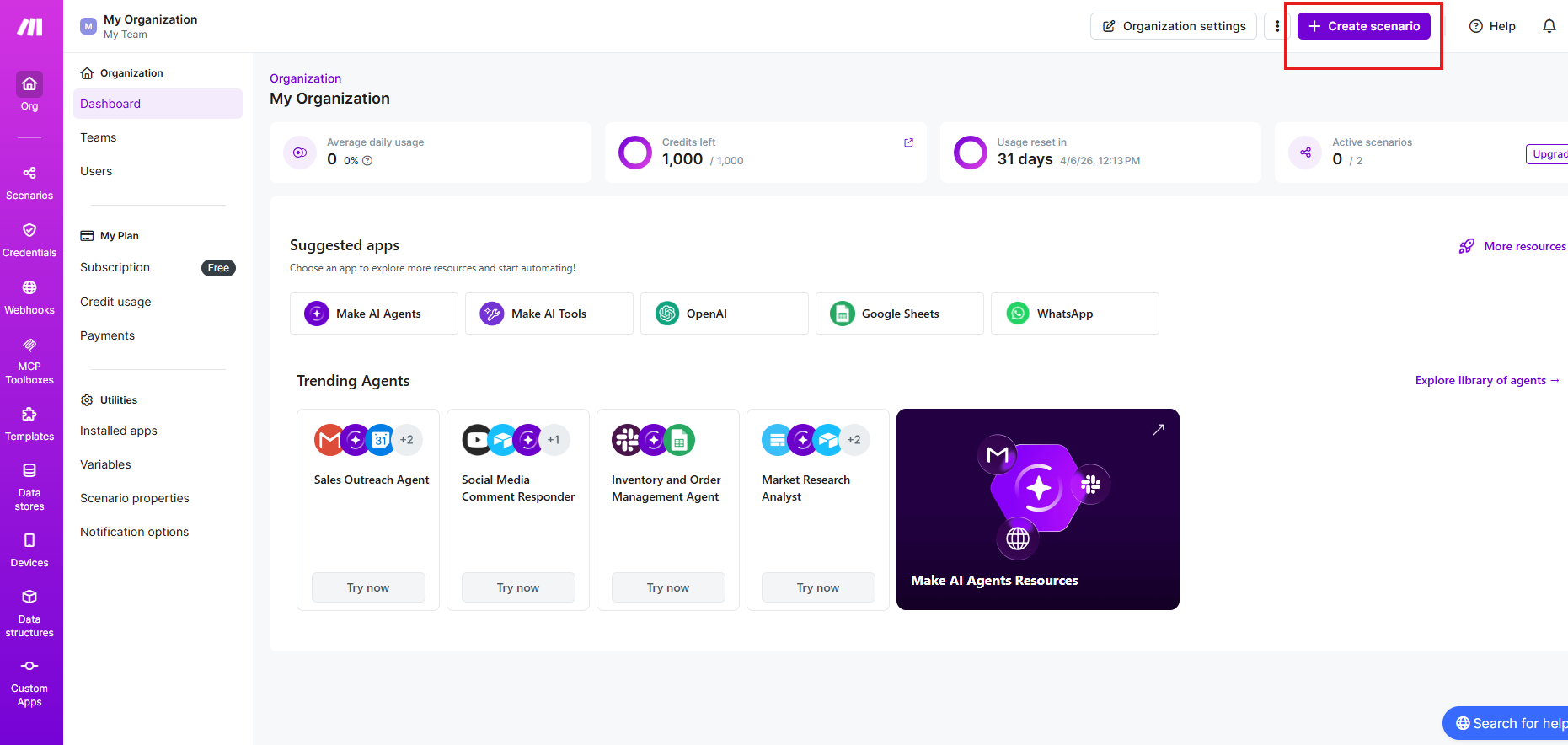1568x745 pixels.
Task: Choose the Google Sheets suggested app
Action: click(899, 314)
